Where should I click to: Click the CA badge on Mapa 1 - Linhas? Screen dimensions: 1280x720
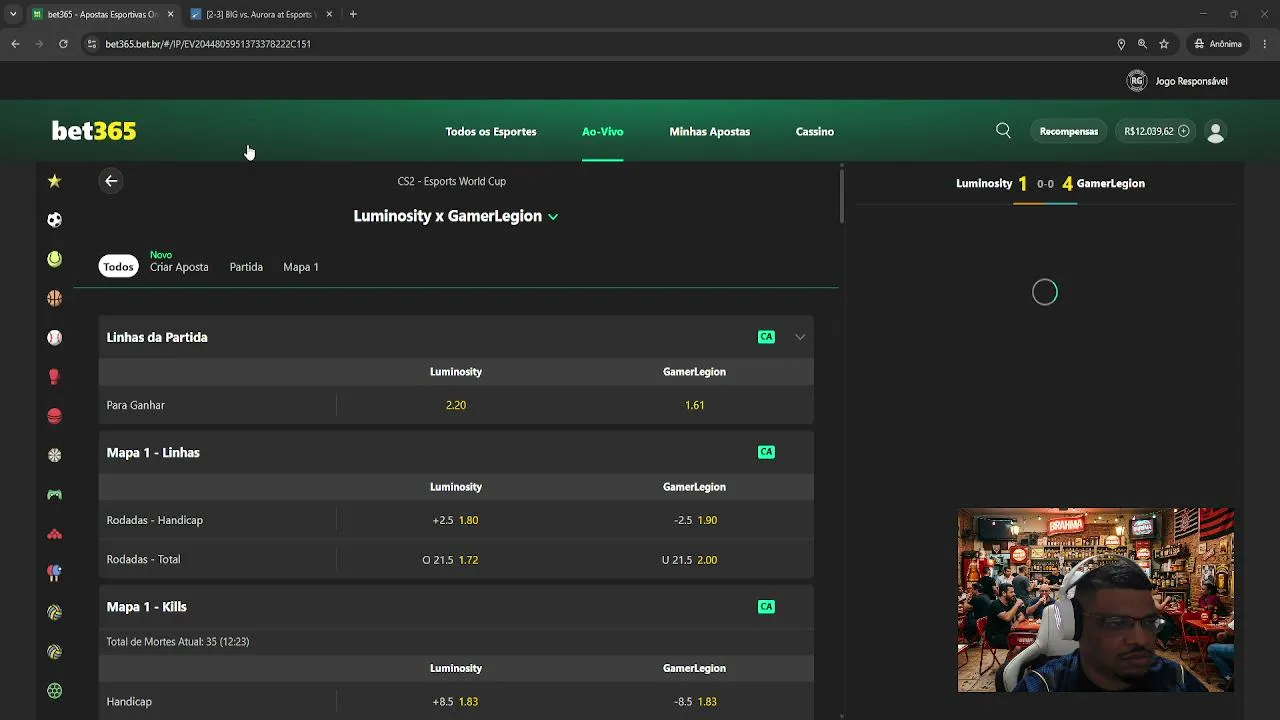(x=766, y=452)
